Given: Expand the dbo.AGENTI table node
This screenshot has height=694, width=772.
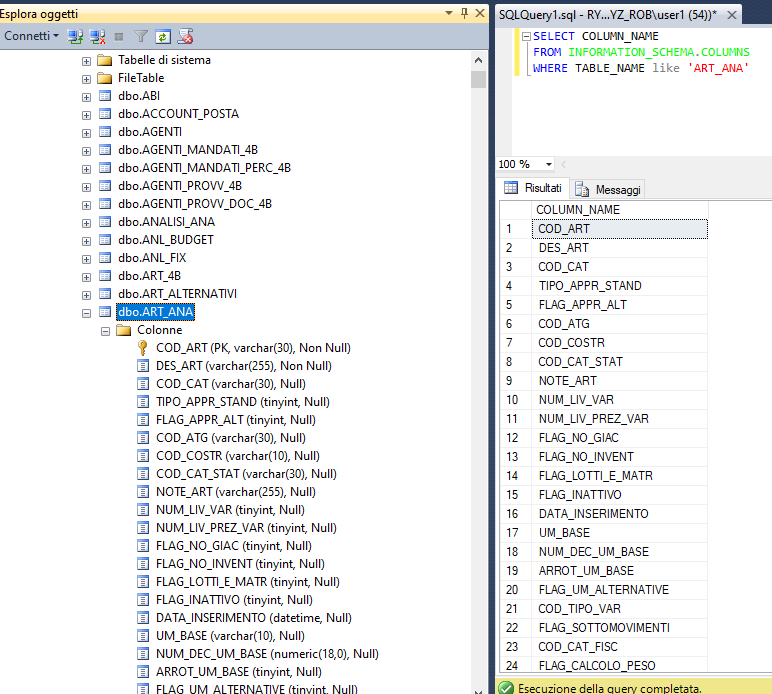Looking at the screenshot, I should click(87, 133).
